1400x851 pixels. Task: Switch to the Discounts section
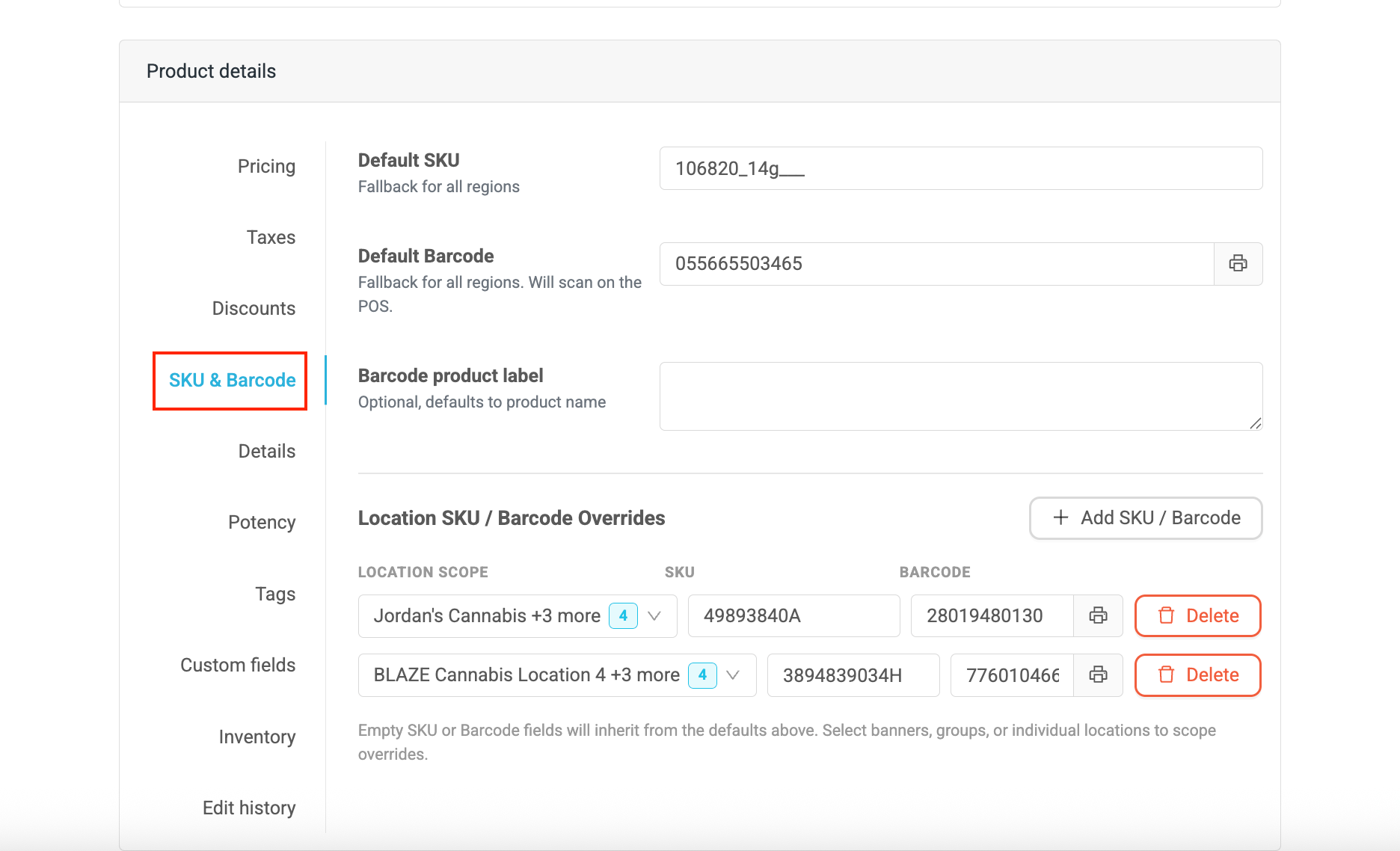click(x=254, y=308)
